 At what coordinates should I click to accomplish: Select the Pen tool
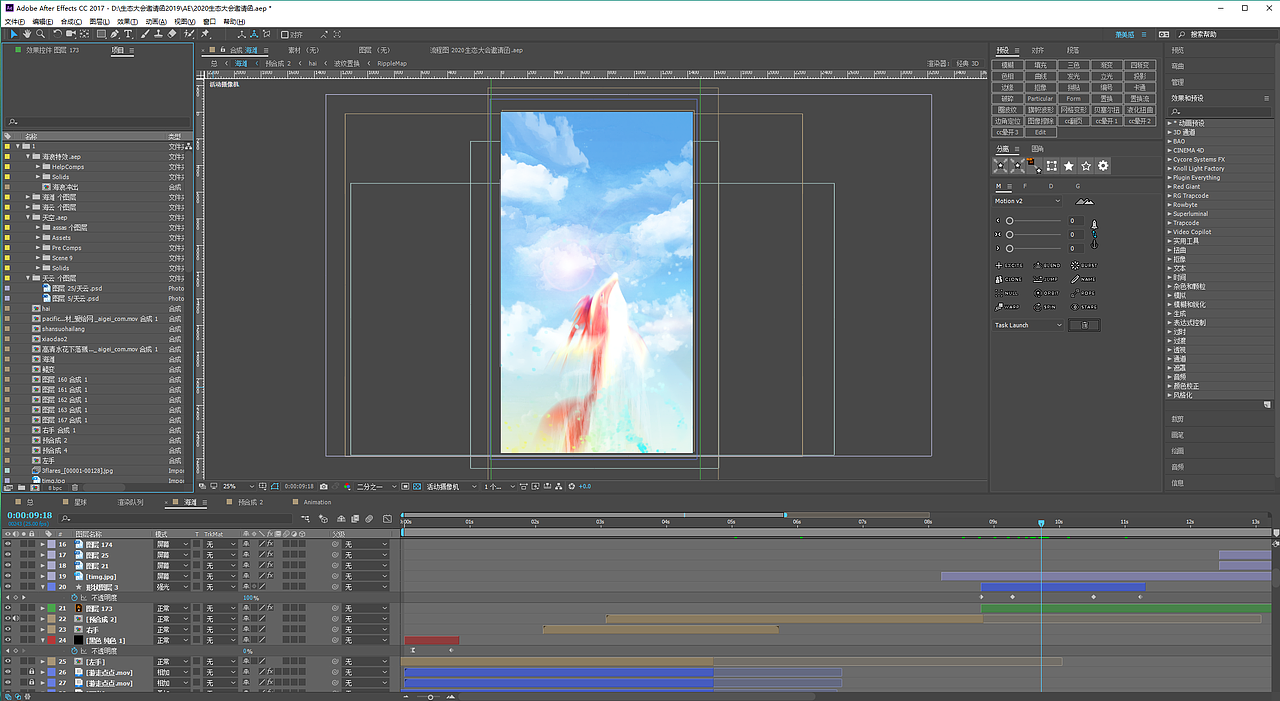[x=115, y=34]
